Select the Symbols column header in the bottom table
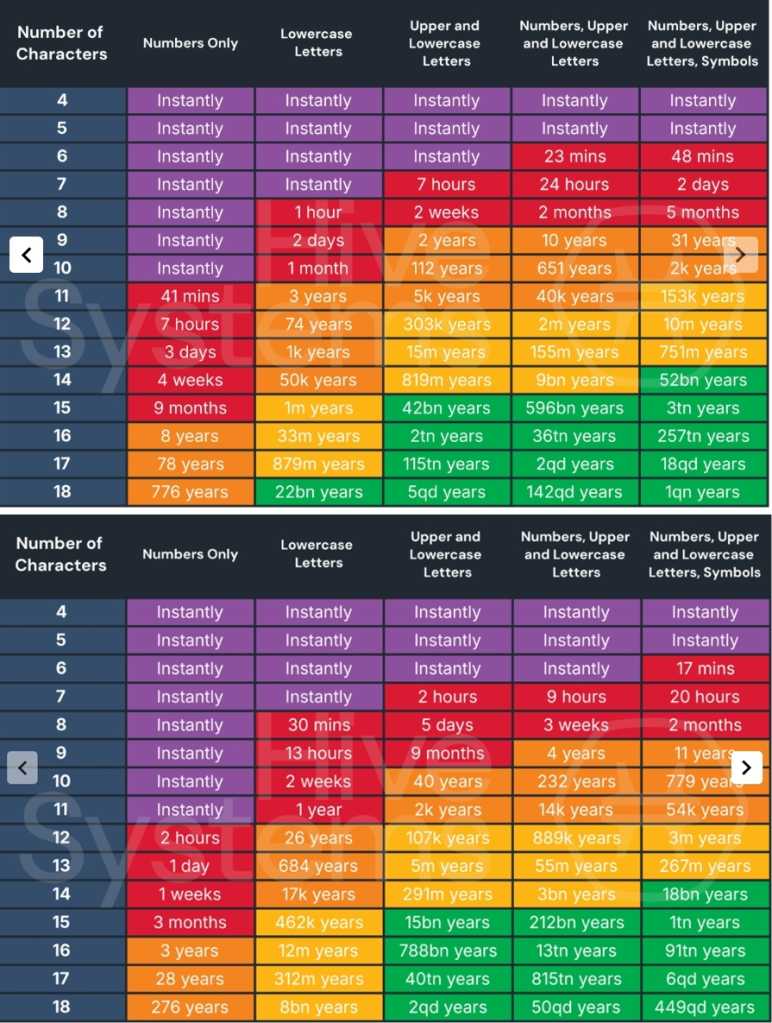The height and width of the screenshot is (1023, 772). pos(704,554)
